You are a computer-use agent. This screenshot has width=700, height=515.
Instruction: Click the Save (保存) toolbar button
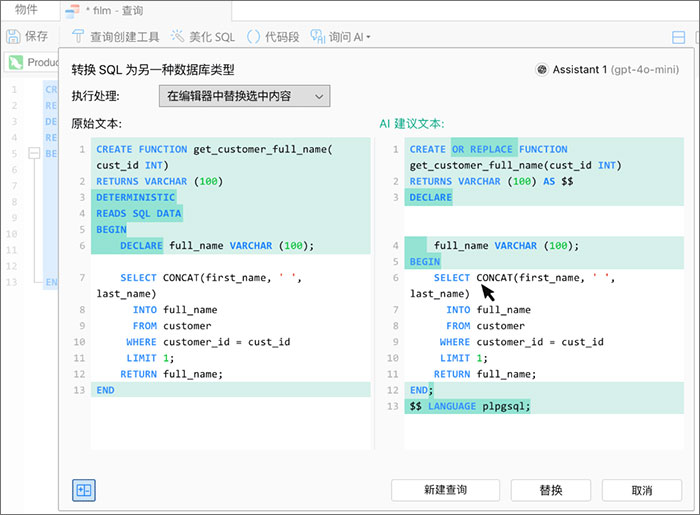[x=27, y=37]
